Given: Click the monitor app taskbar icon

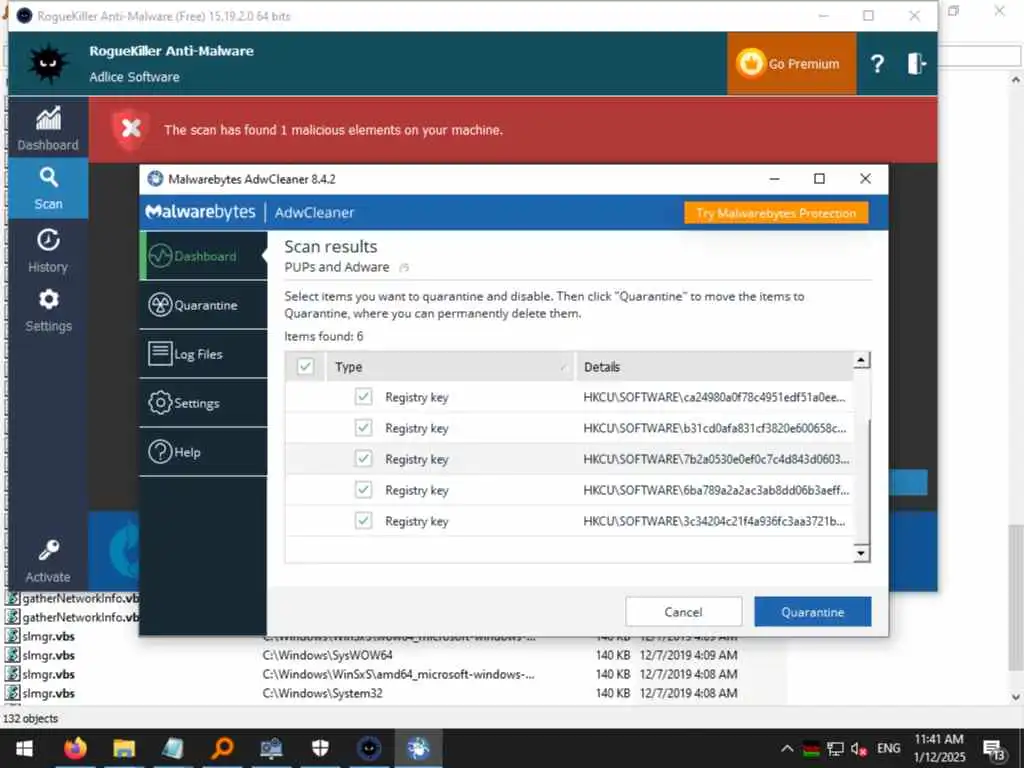Looking at the screenshot, I should tap(271, 748).
